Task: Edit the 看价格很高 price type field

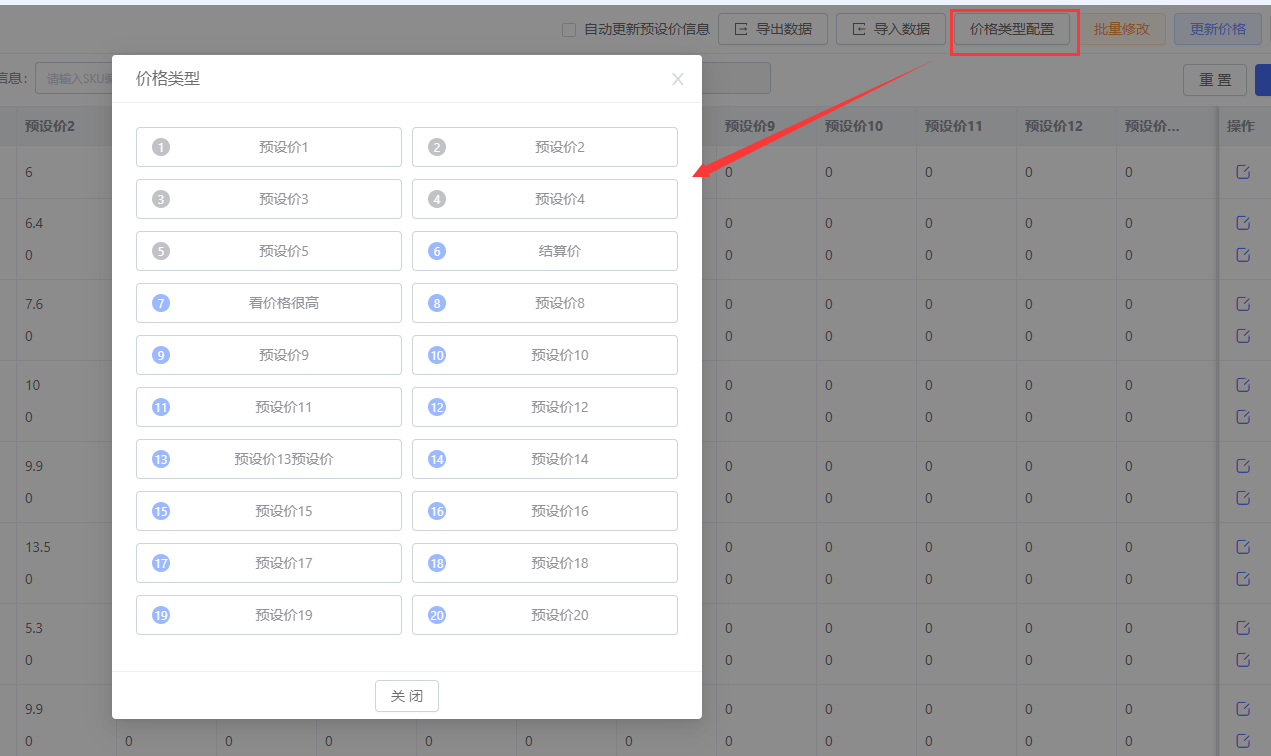Action: point(269,303)
